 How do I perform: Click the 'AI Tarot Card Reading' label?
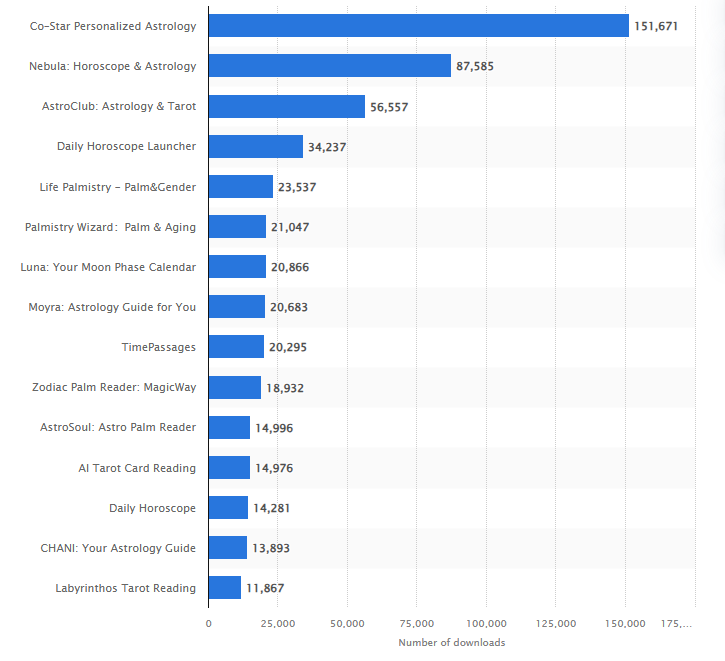pos(137,468)
